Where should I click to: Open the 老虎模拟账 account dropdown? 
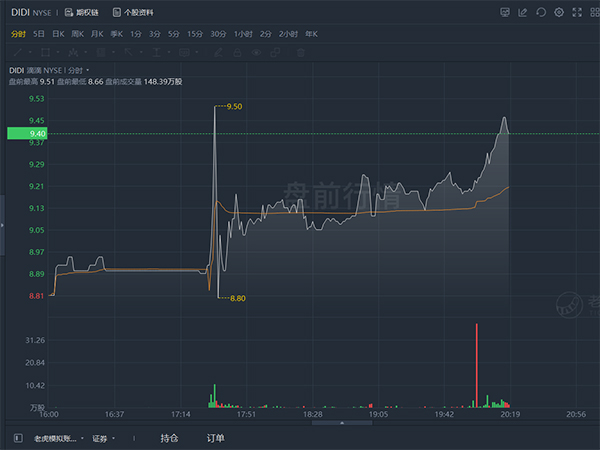tap(59, 439)
